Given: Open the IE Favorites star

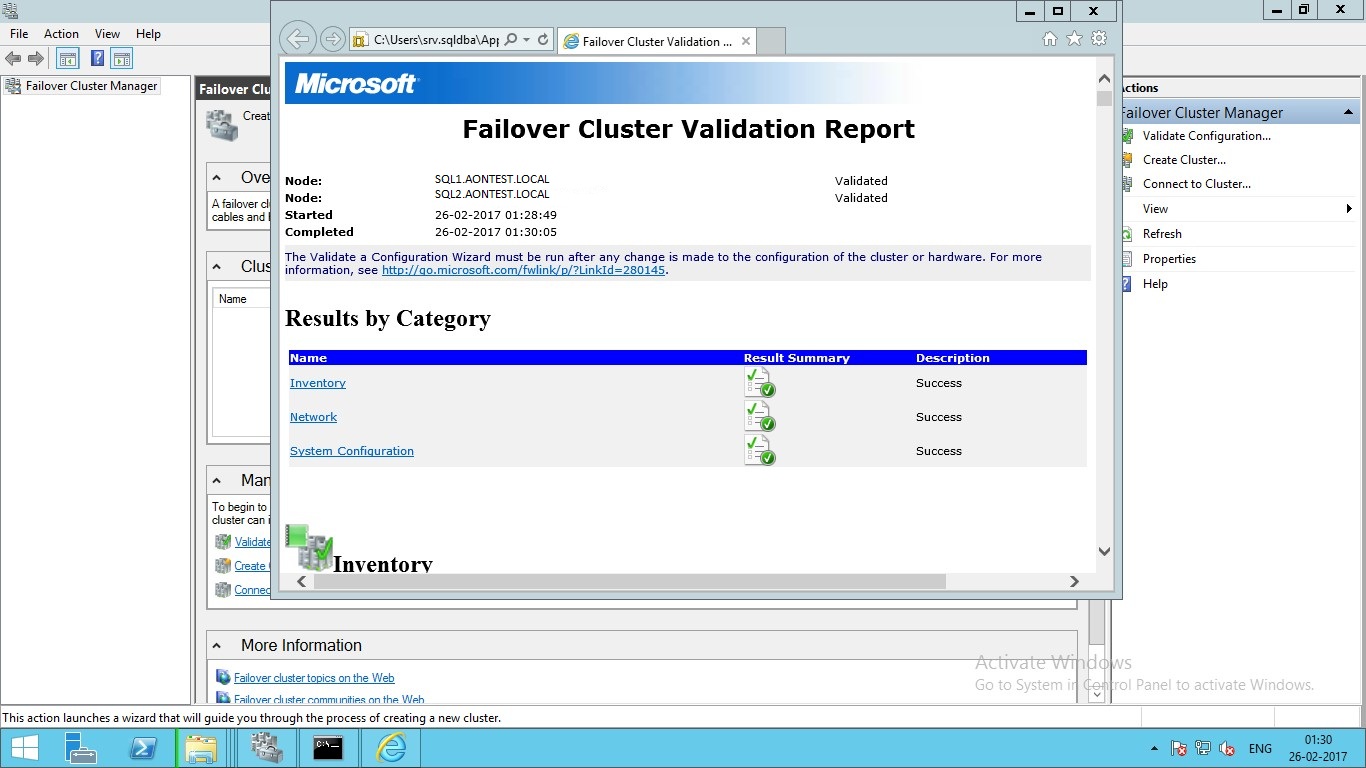Looking at the screenshot, I should click(1074, 39).
